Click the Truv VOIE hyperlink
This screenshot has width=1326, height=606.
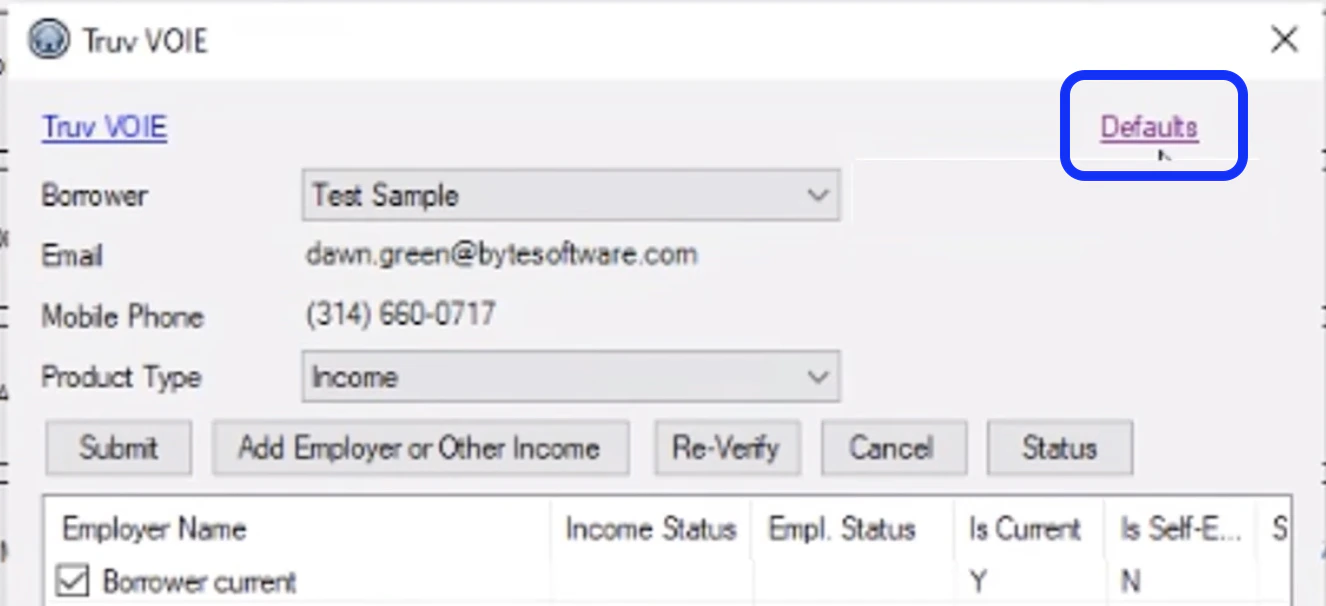(103, 127)
